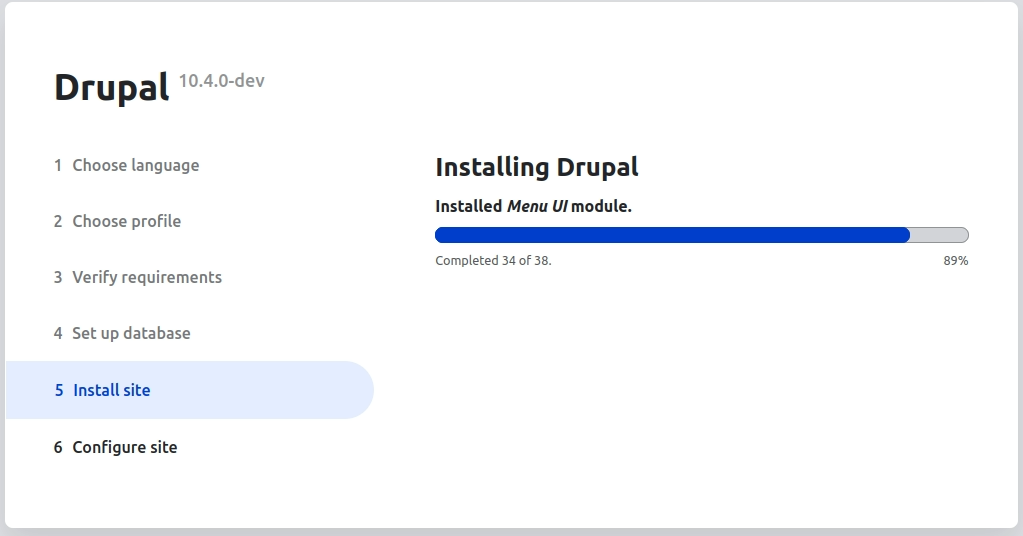
Task: Click the step number 2 in sidebar
Action: point(58,222)
